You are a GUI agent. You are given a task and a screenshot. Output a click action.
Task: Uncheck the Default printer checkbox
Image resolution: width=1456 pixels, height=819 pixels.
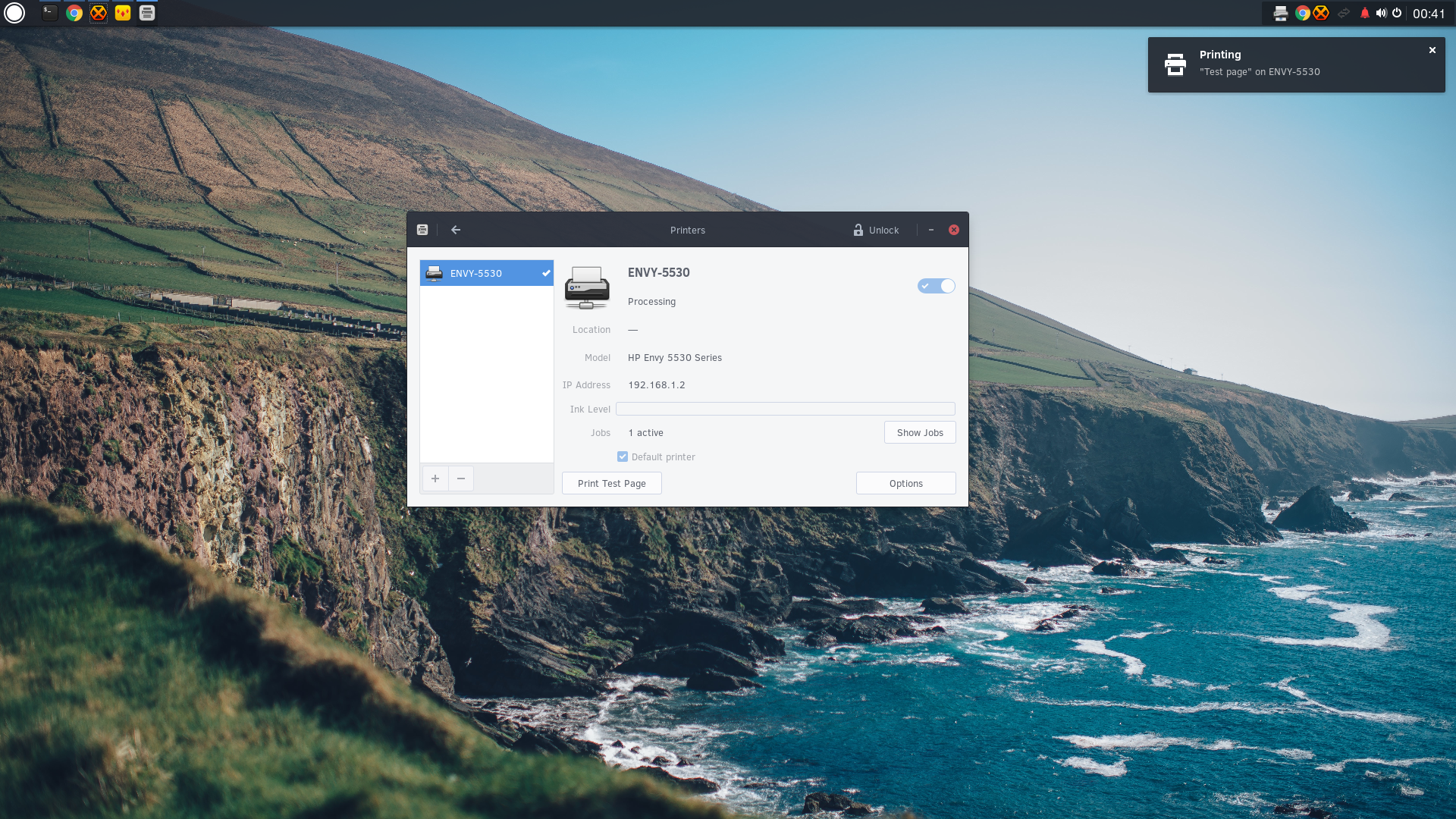623,457
